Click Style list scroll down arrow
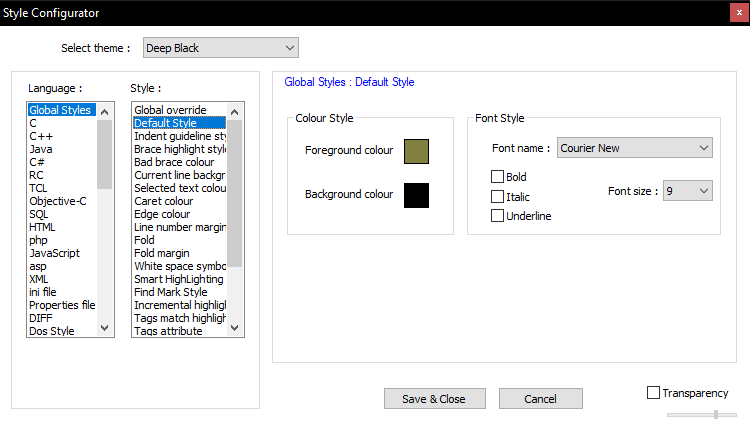 click(x=234, y=328)
